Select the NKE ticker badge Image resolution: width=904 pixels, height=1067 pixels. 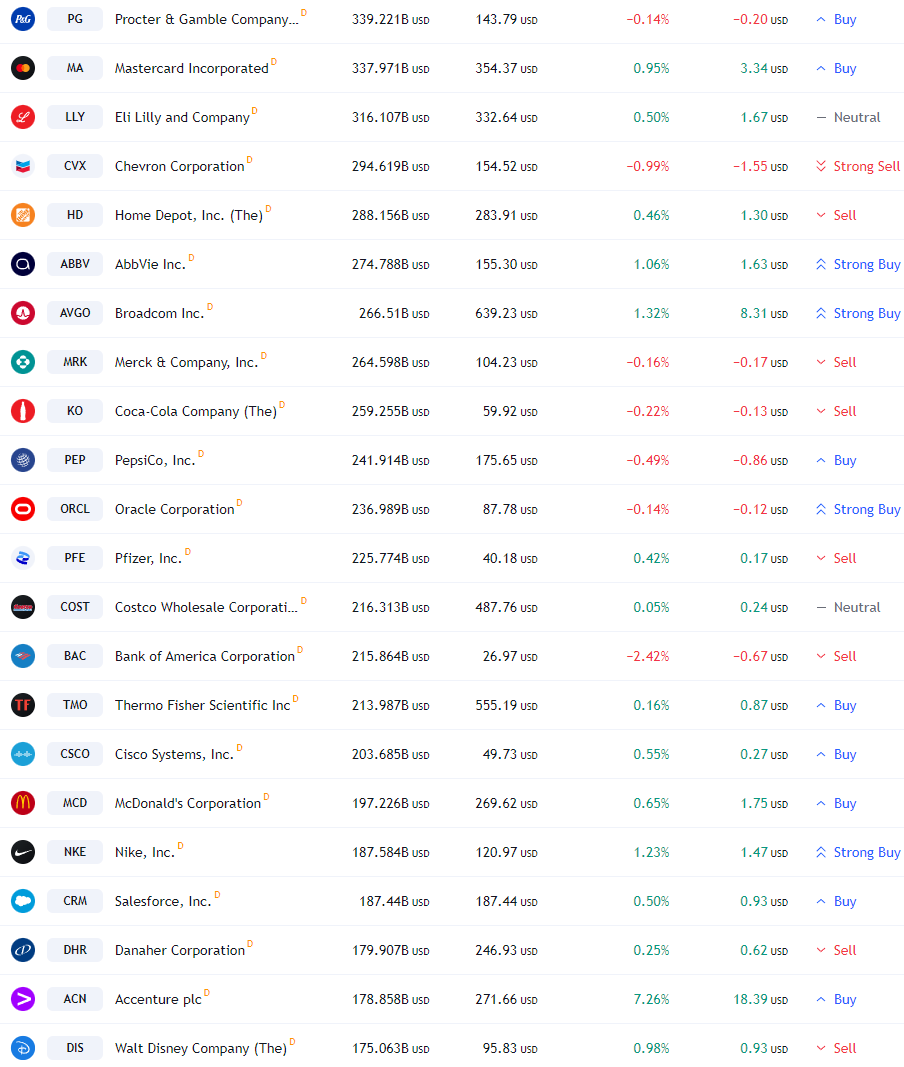click(75, 852)
